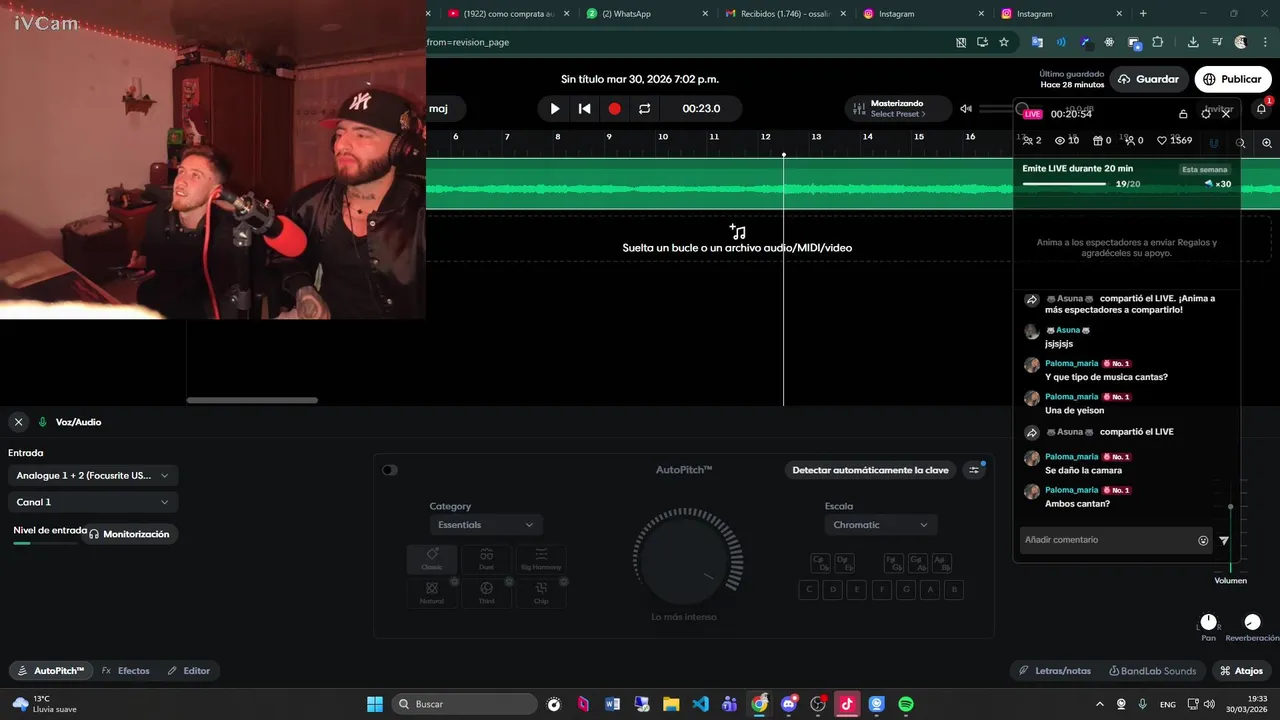Open AutoPitch advanced settings sliders icon
The image size is (1280, 720).
point(973,470)
